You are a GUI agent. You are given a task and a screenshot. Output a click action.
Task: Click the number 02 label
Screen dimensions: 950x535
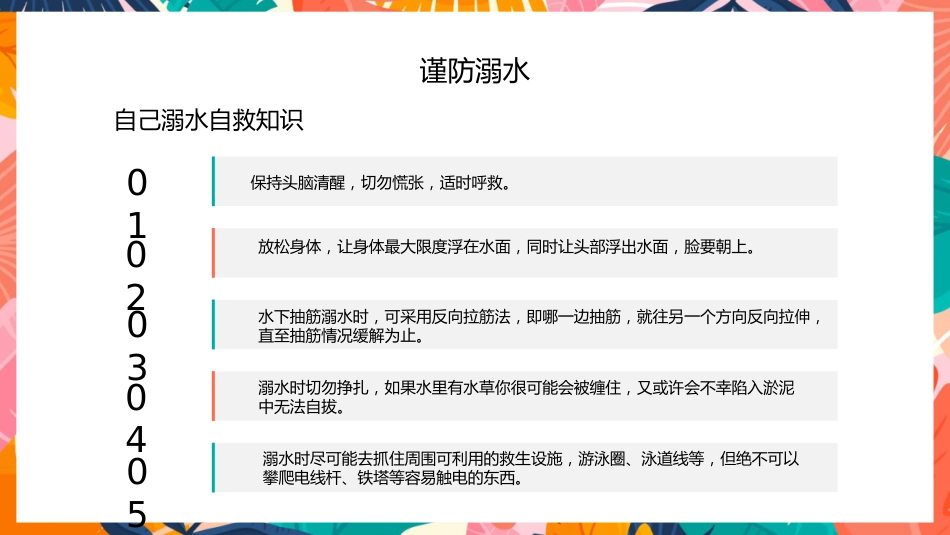[136, 276]
